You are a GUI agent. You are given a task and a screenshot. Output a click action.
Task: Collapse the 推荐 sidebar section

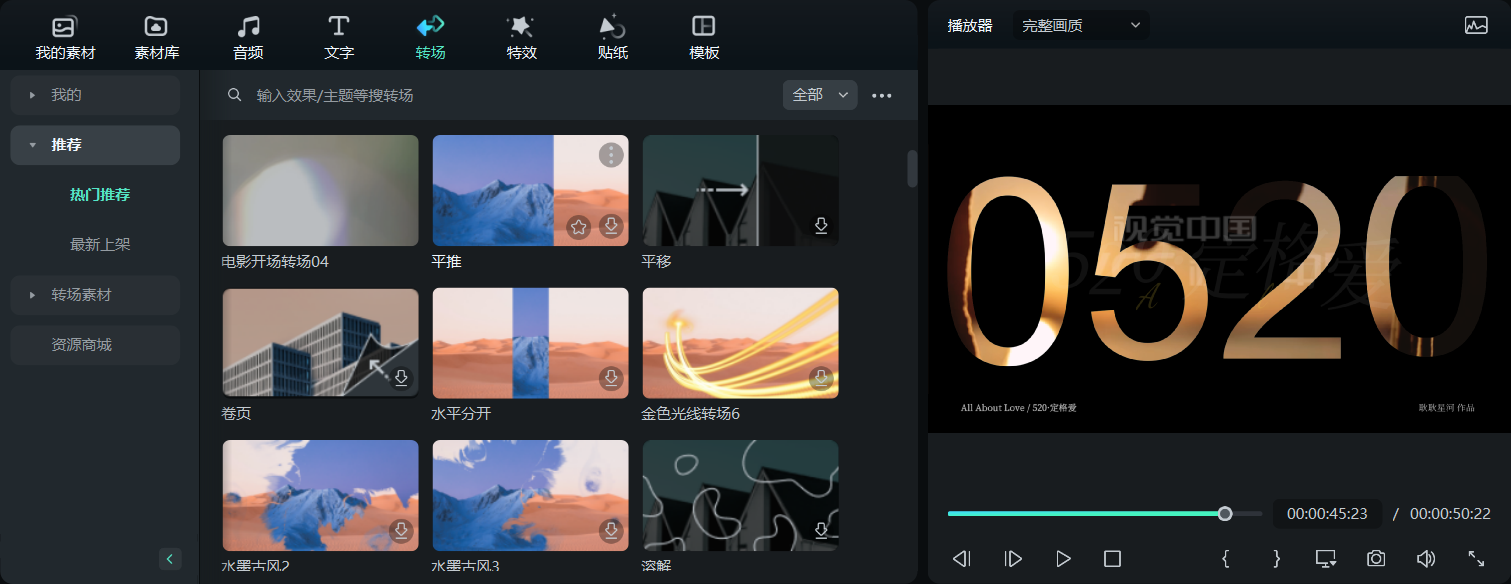[x=95, y=145]
